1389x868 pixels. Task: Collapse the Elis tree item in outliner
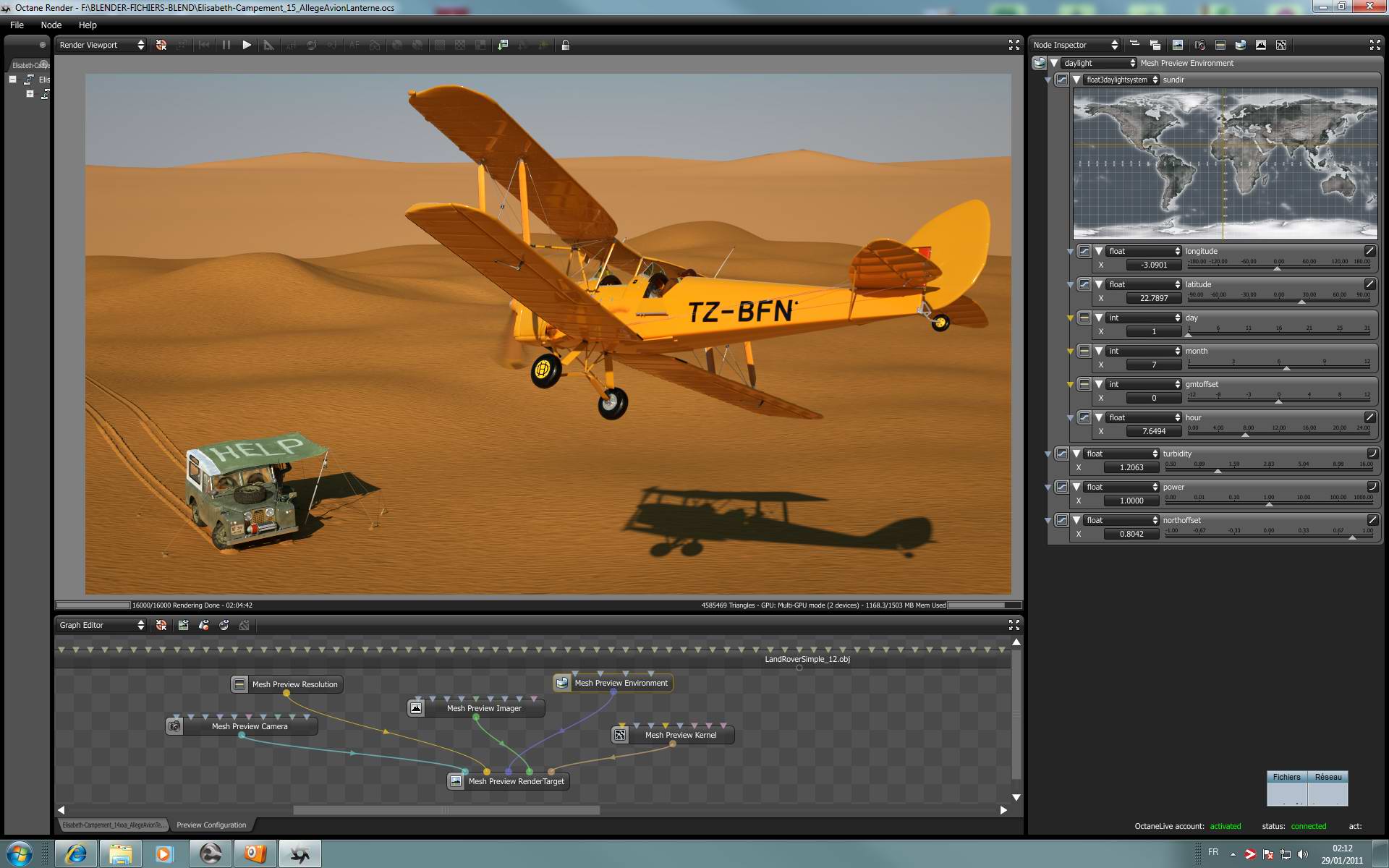click(12, 80)
